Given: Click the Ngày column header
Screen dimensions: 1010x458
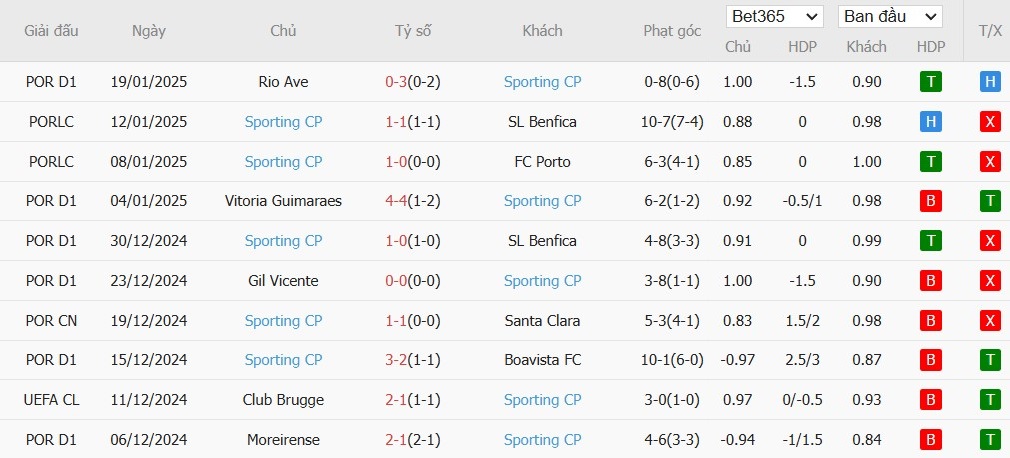Looking at the screenshot, I should 149,31.
